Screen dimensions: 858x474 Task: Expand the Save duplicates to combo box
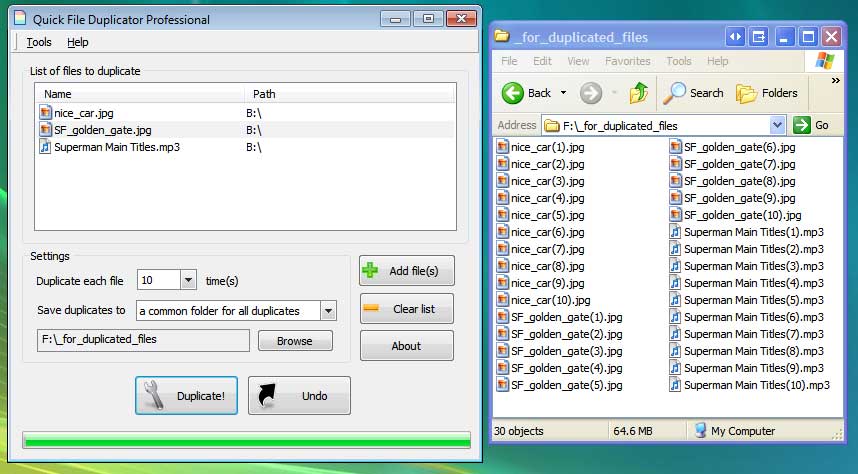(328, 311)
